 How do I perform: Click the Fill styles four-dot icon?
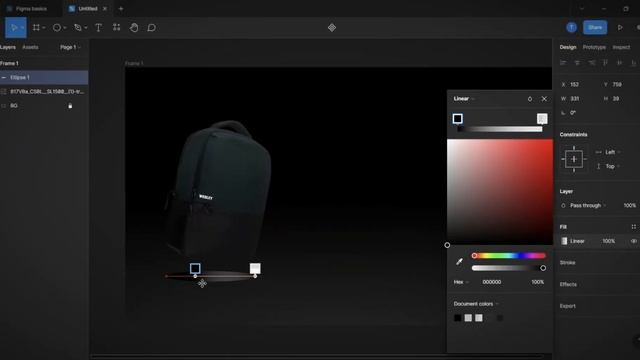[633, 227]
